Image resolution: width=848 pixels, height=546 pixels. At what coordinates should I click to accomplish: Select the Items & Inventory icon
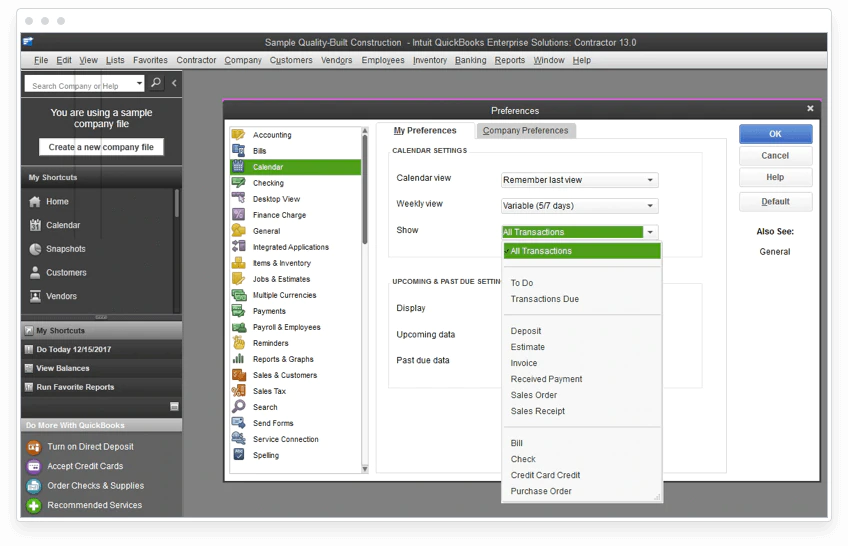(x=238, y=263)
